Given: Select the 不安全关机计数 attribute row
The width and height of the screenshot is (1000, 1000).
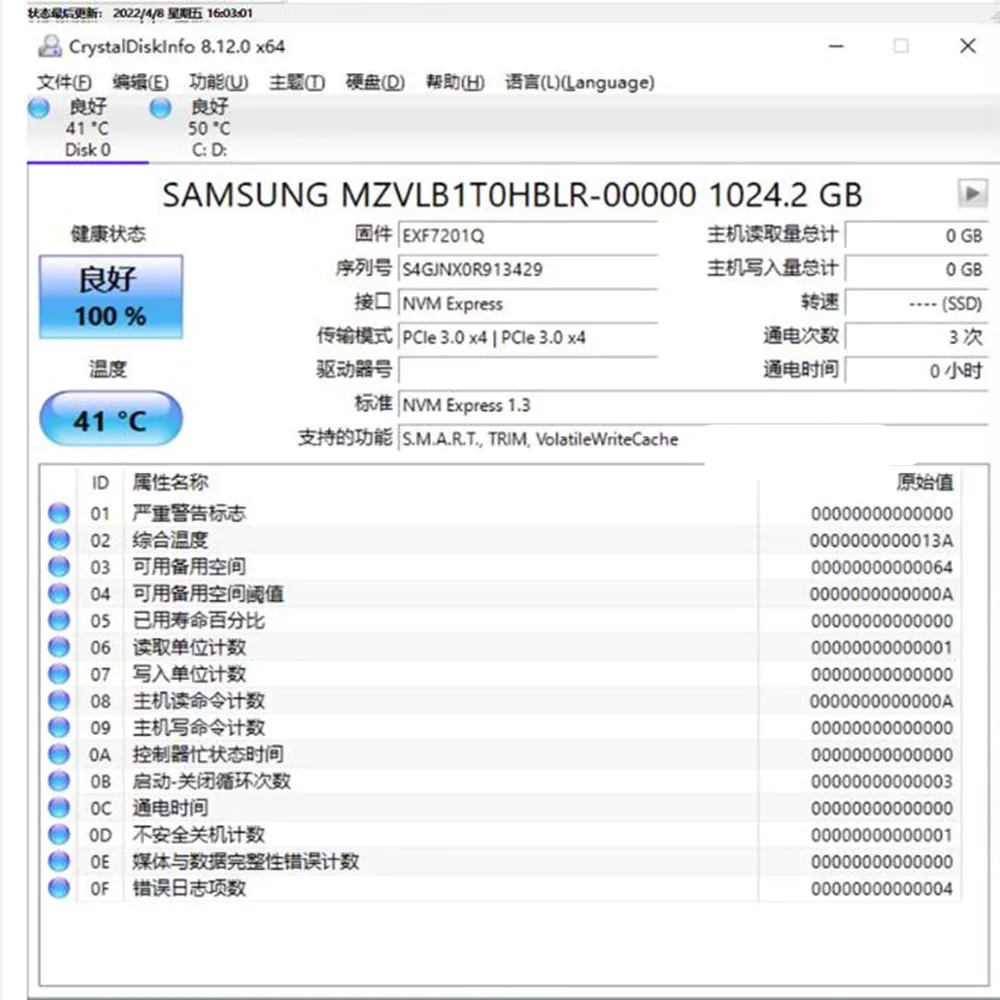Looking at the screenshot, I should (501, 835).
